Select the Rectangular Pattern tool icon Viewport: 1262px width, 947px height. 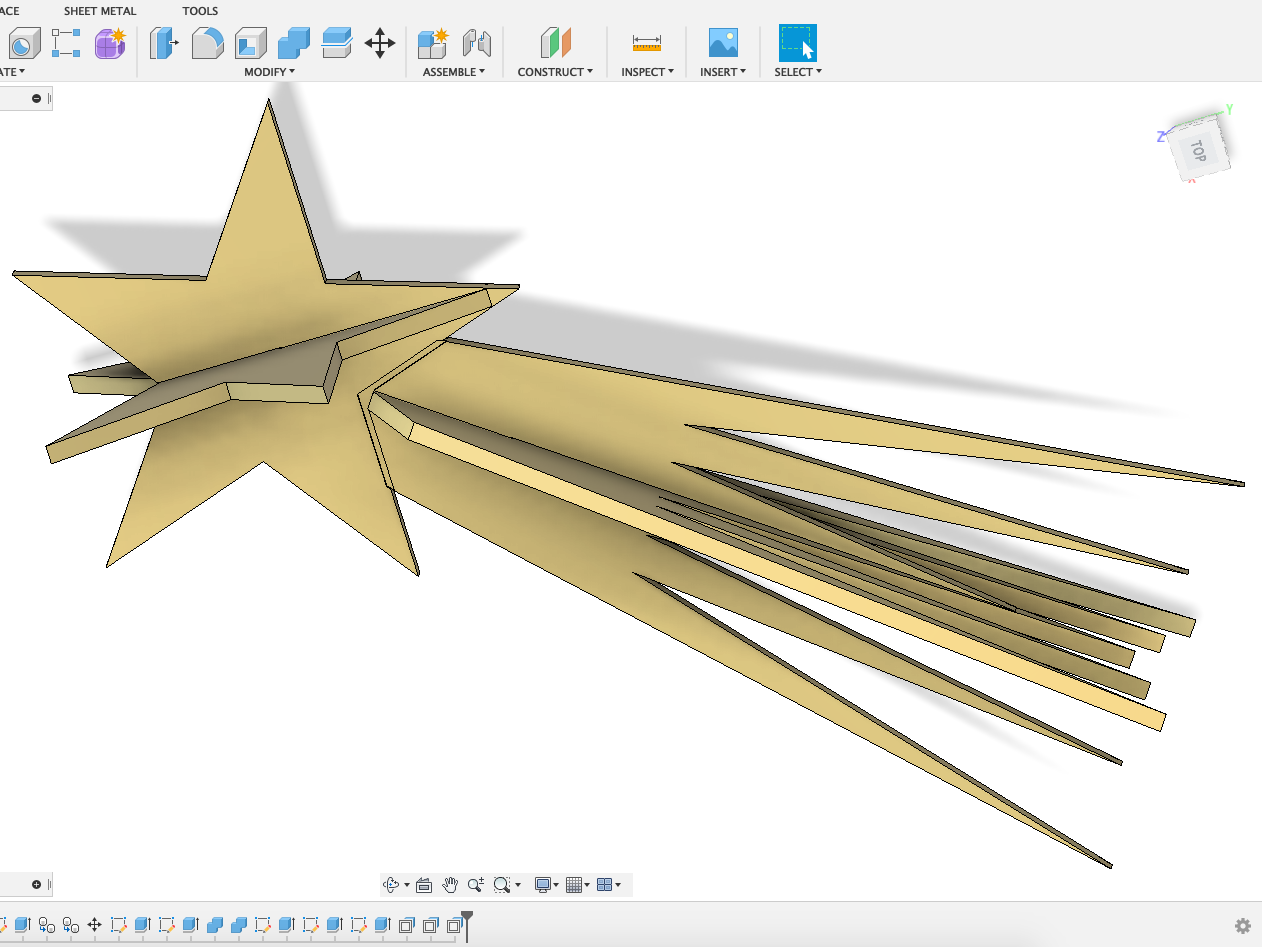[x=66, y=43]
